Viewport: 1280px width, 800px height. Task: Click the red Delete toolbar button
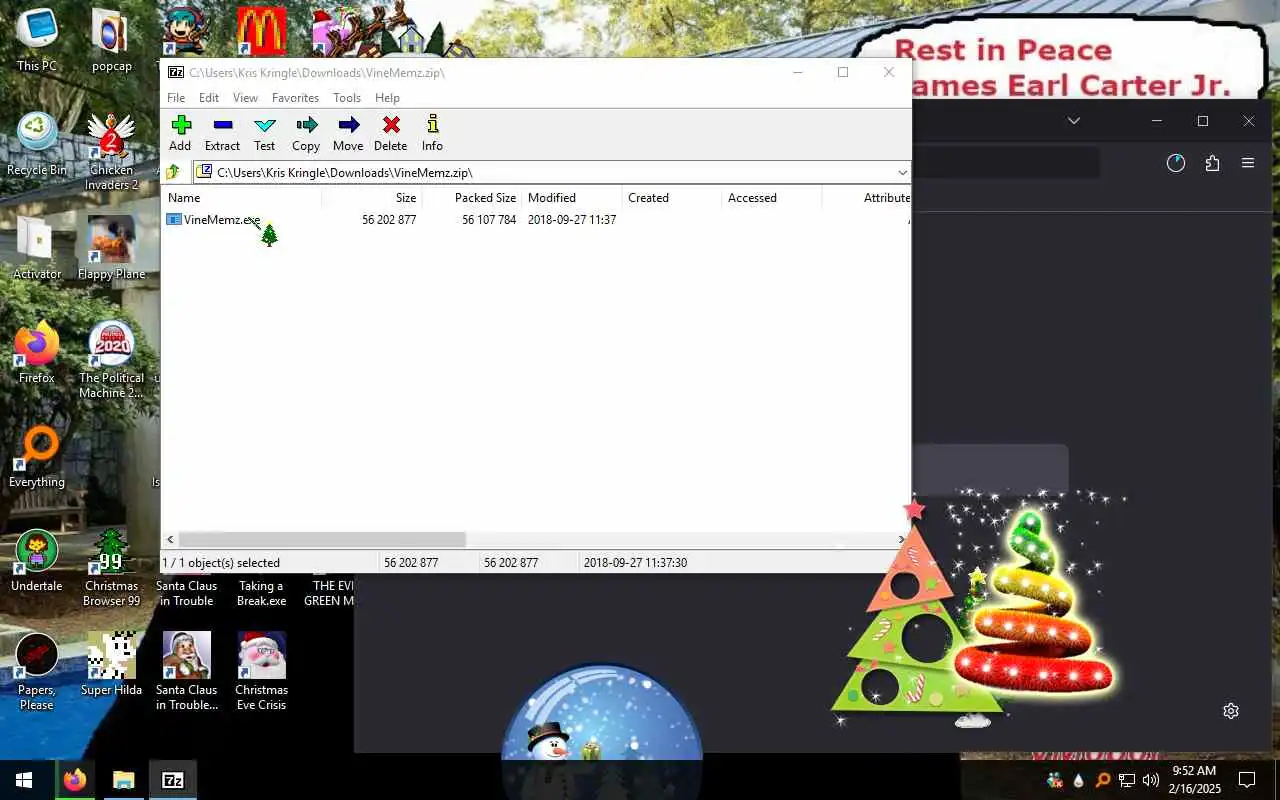390,132
